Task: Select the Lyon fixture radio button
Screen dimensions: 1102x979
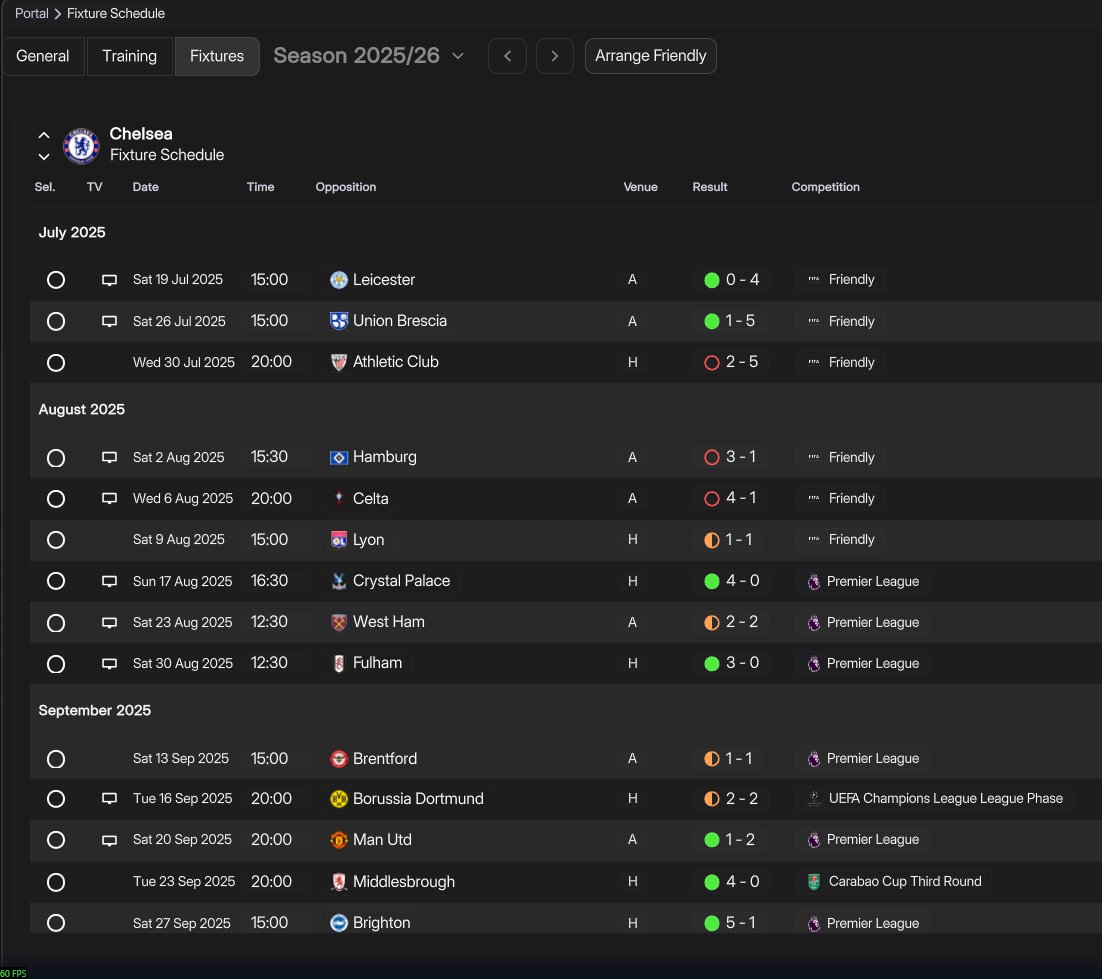Action: coord(56,540)
